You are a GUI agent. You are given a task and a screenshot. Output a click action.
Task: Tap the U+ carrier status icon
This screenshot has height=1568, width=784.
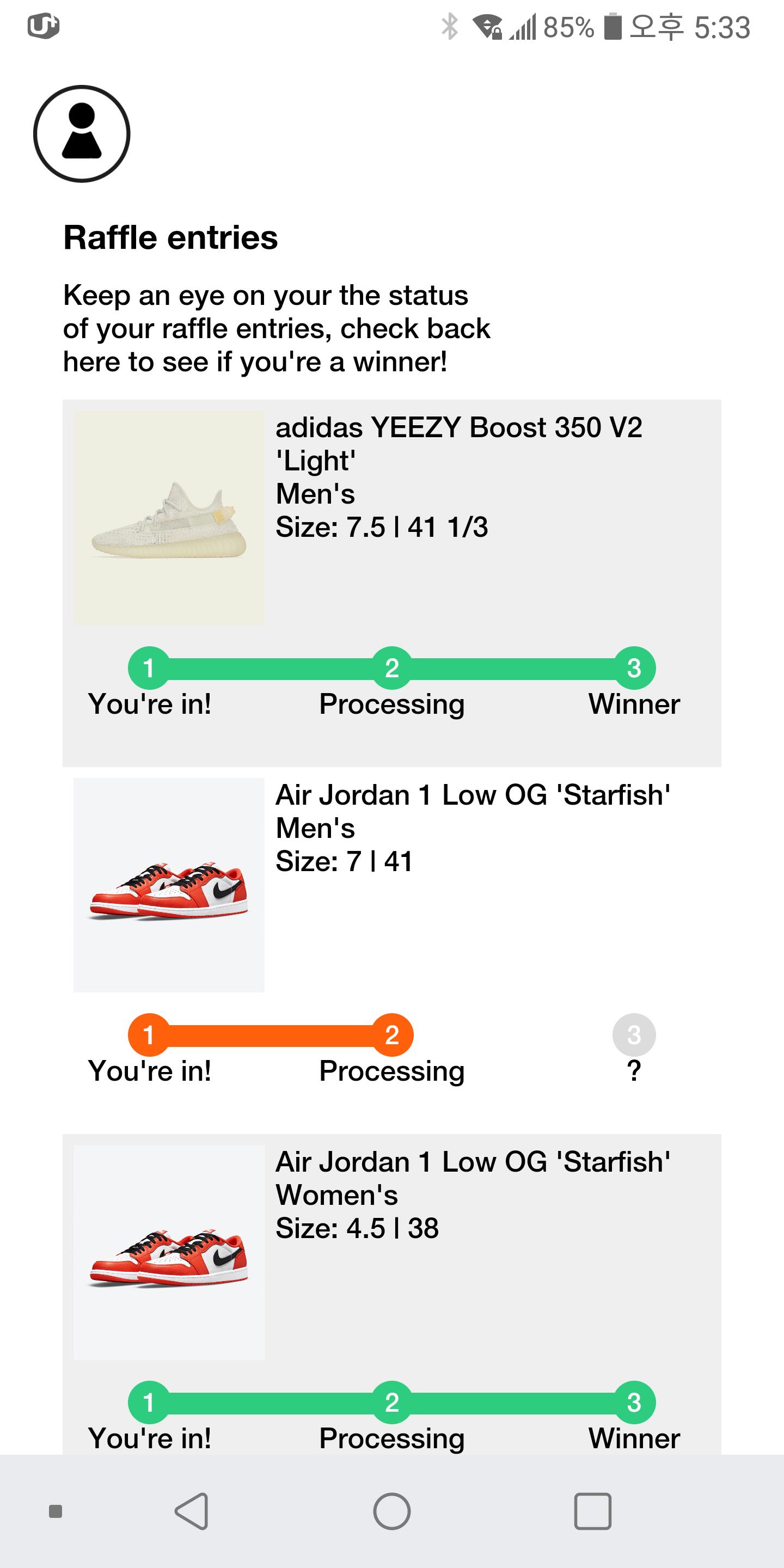tap(43, 27)
